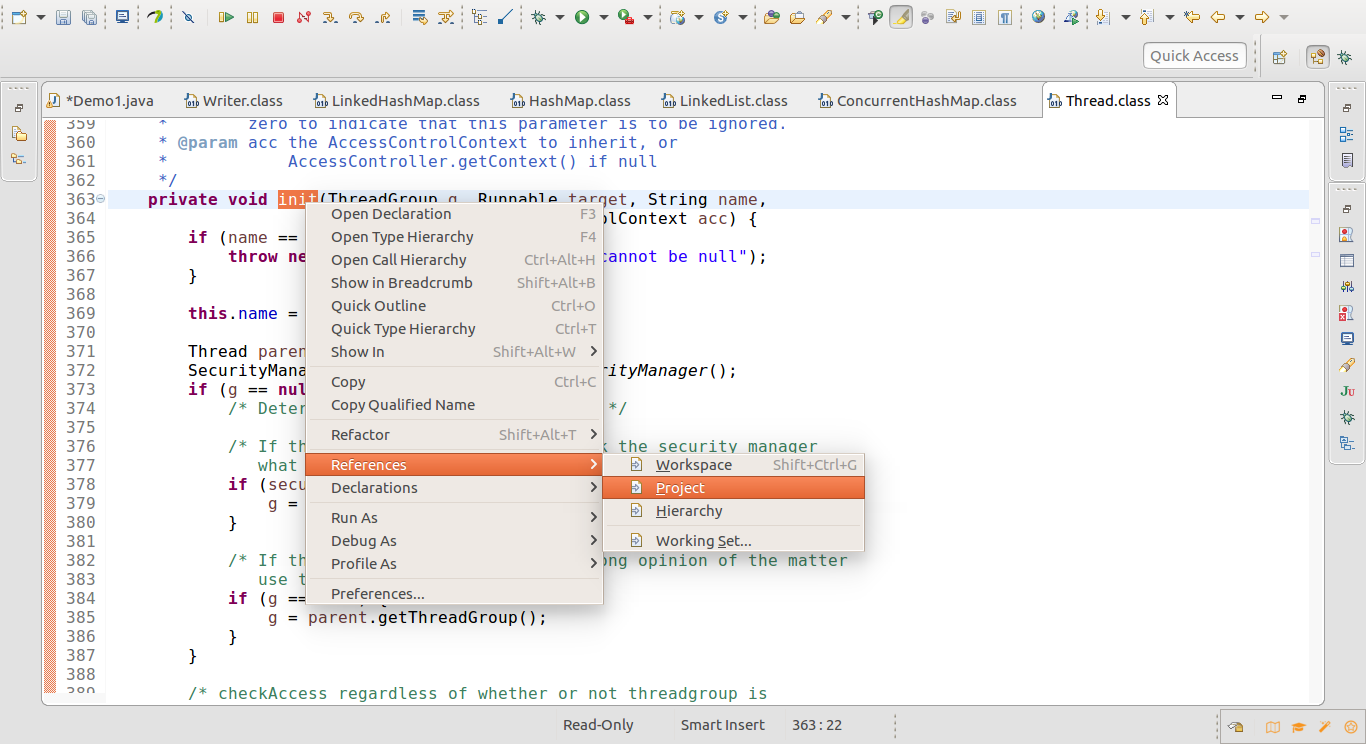Click the Resume debug button

(x=226, y=17)
